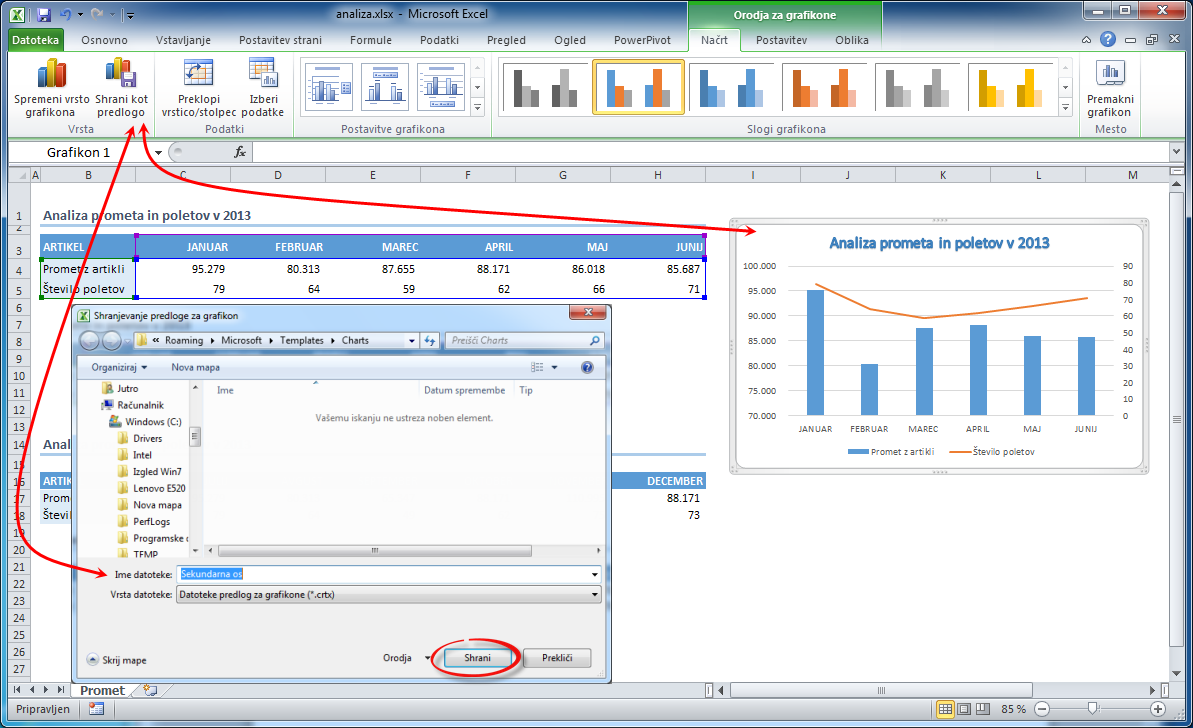Choose the all-blue chart style

[730, 87]
